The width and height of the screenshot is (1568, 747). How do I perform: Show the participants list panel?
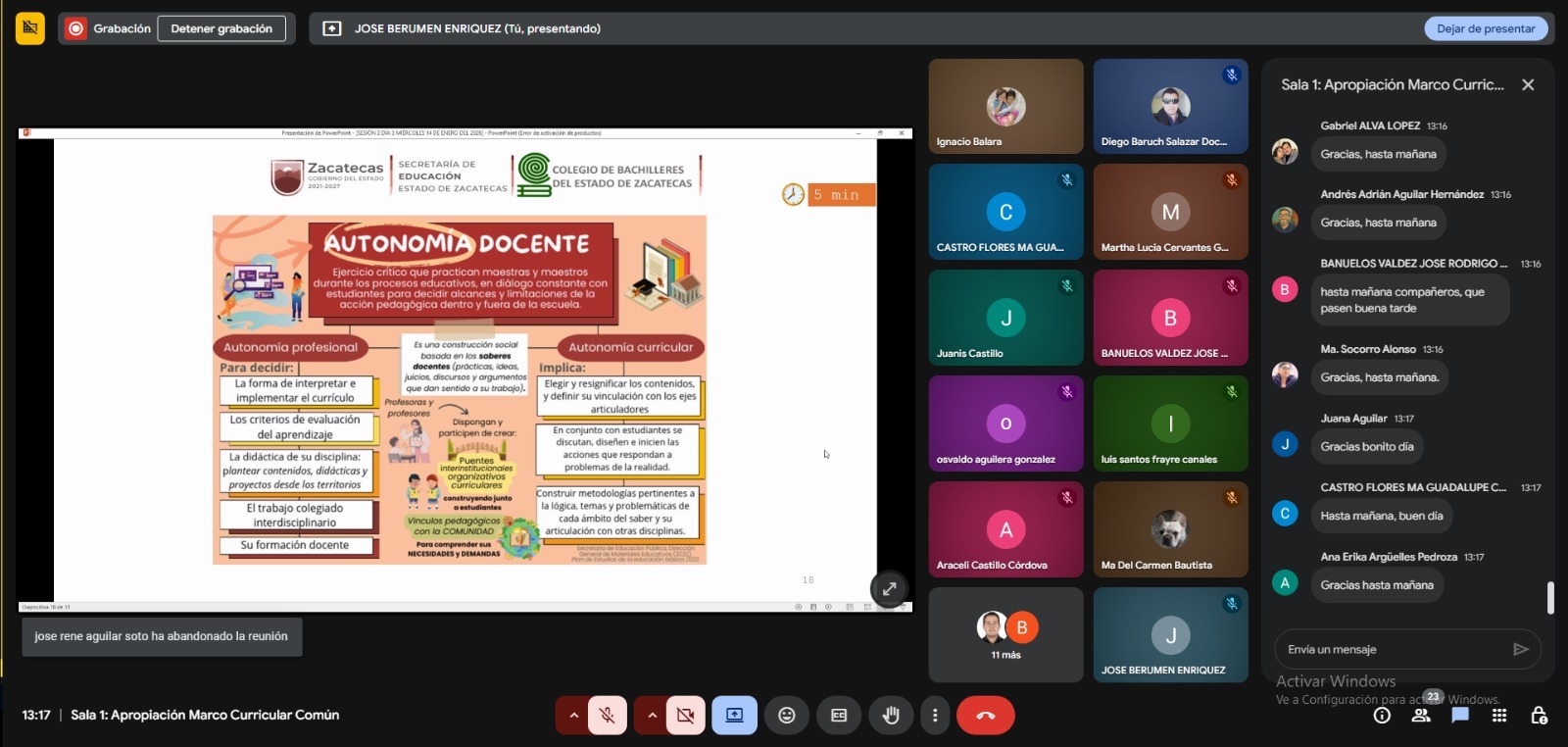point(1421,716)
